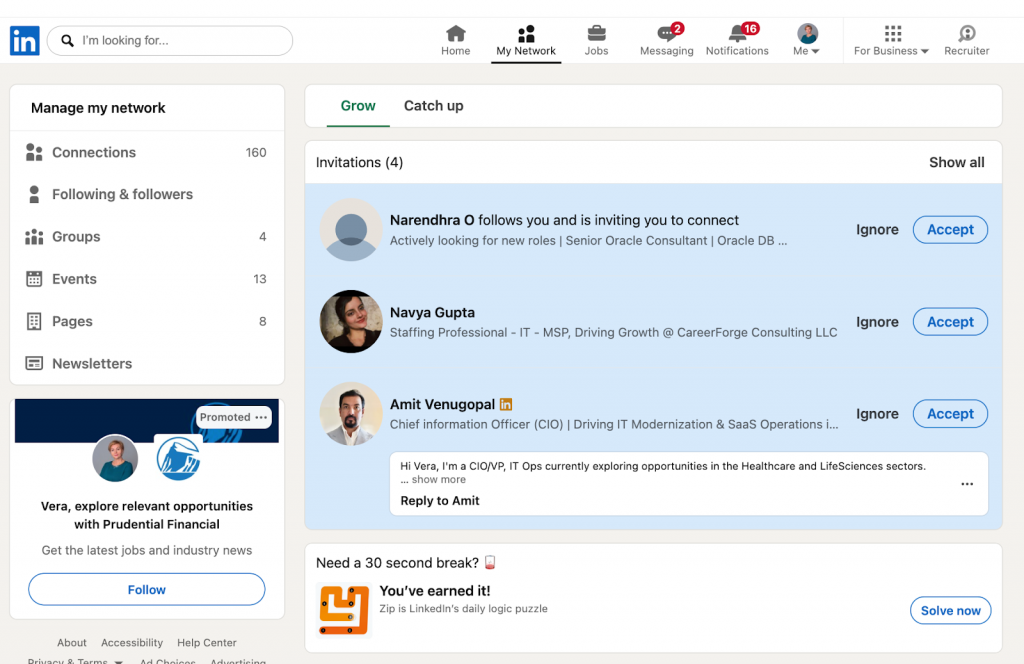Open Show all invitations
This screenshot has width=1024, height=664.
pos(956,162)
